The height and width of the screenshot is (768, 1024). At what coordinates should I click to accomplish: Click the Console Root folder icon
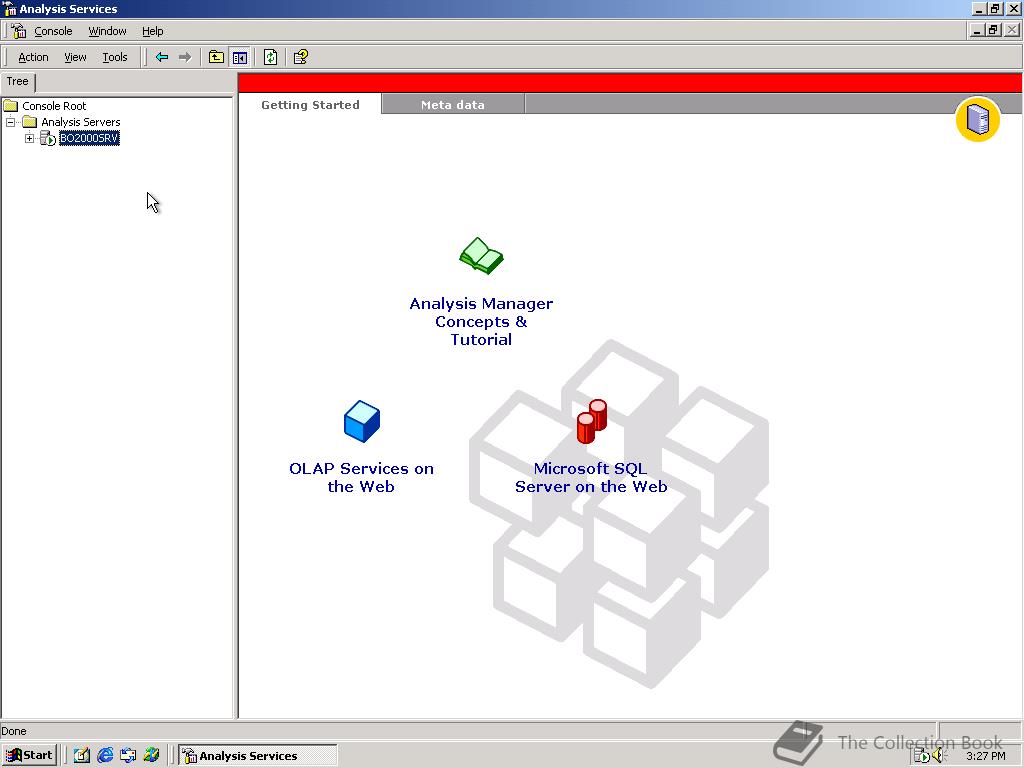(10, 106)
